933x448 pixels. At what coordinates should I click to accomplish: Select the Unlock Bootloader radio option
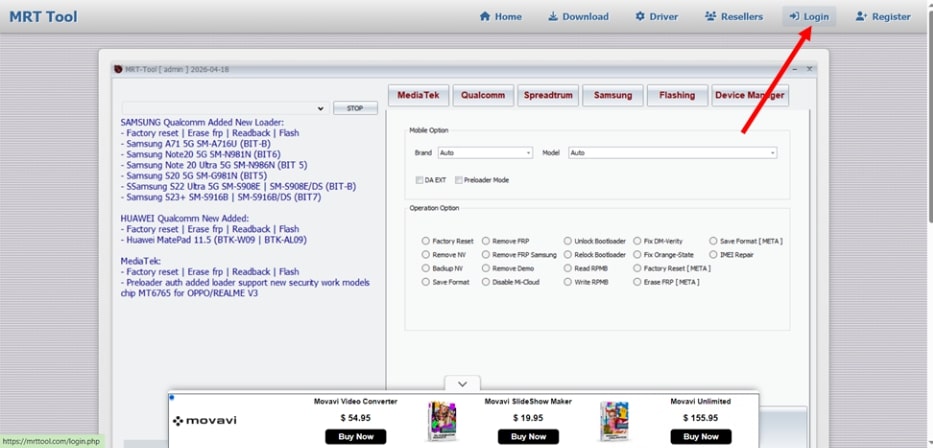coord(568,241)
